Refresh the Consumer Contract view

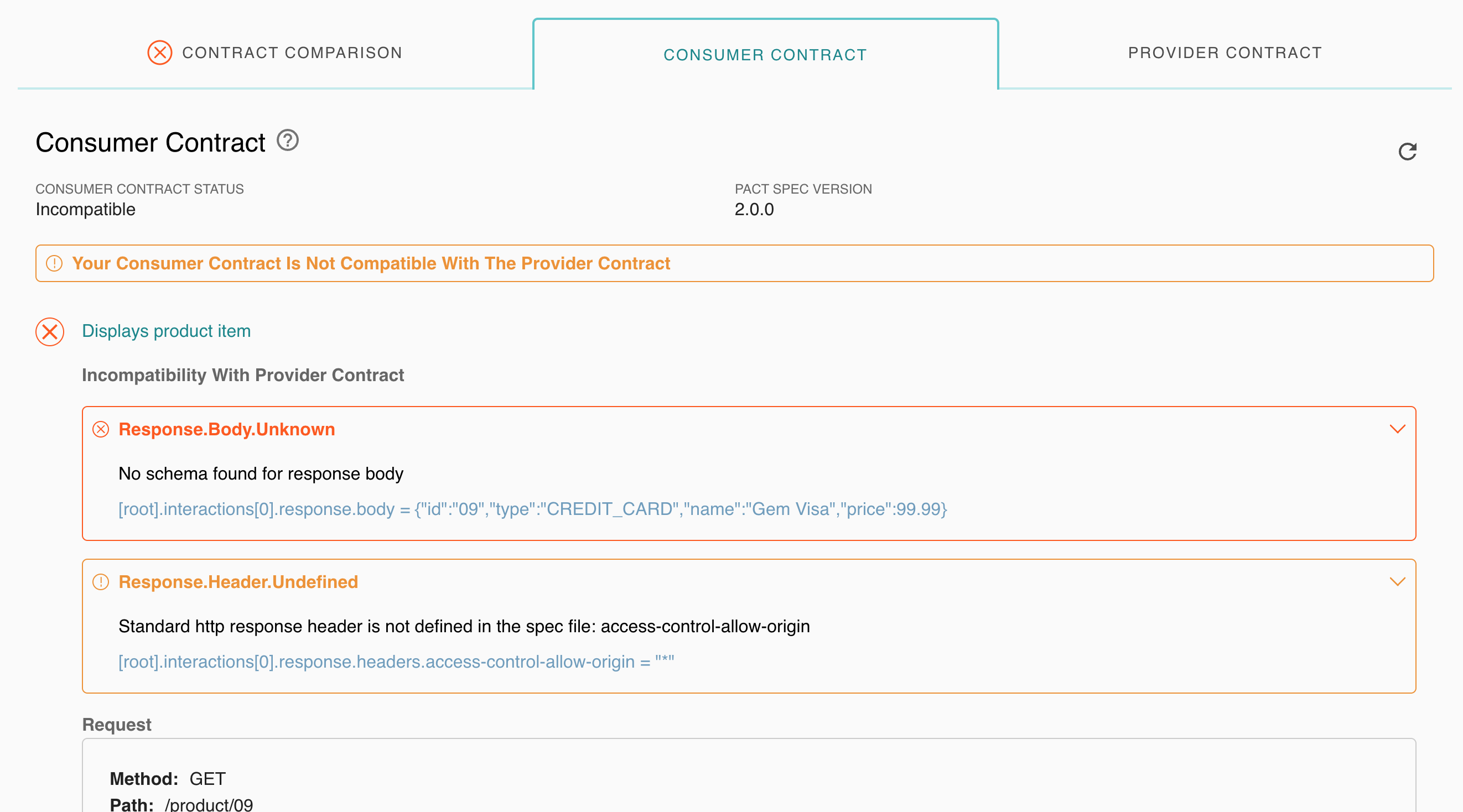click(x=1408, y=151)
